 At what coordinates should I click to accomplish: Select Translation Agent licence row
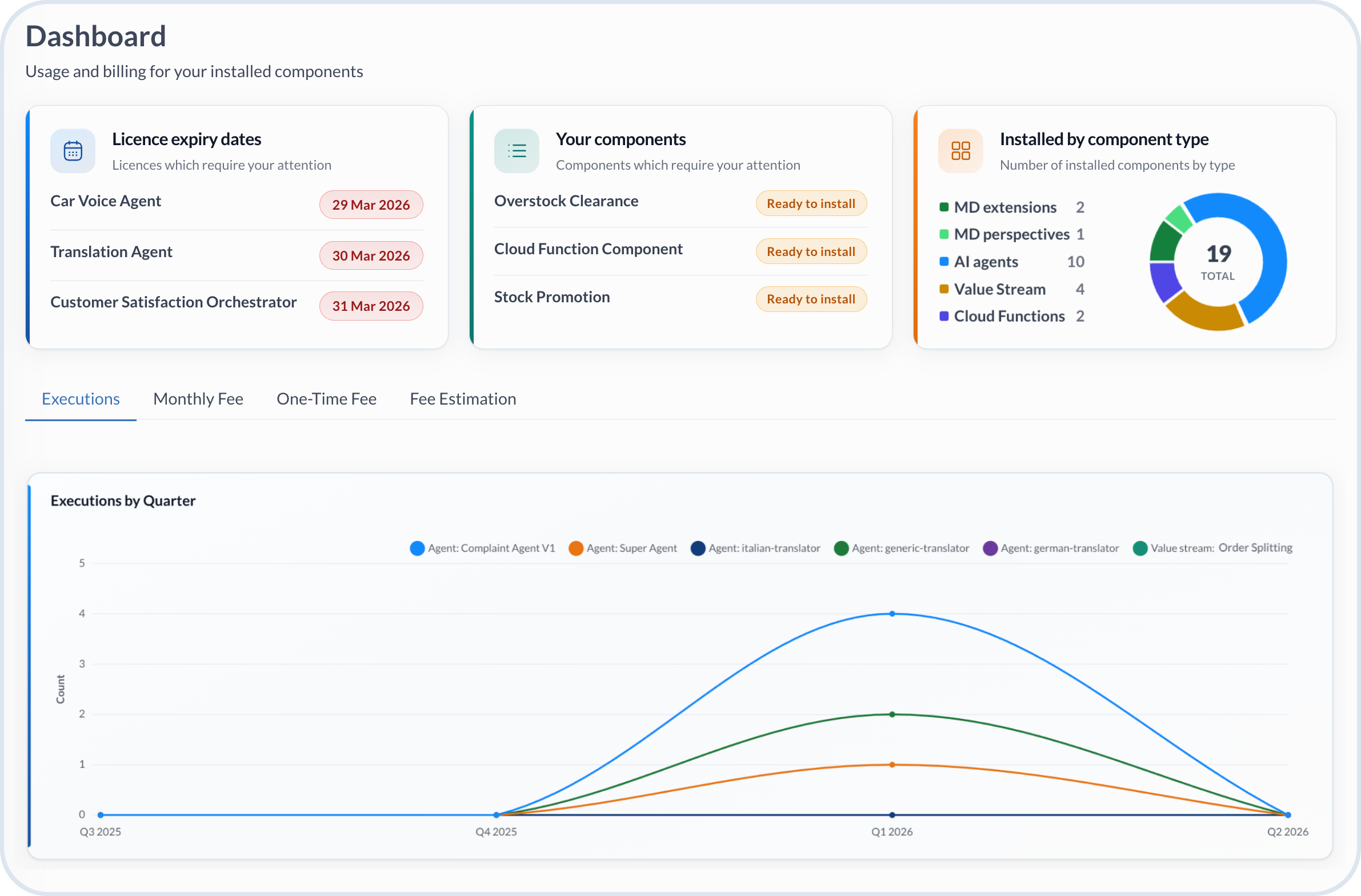[237, 255]
